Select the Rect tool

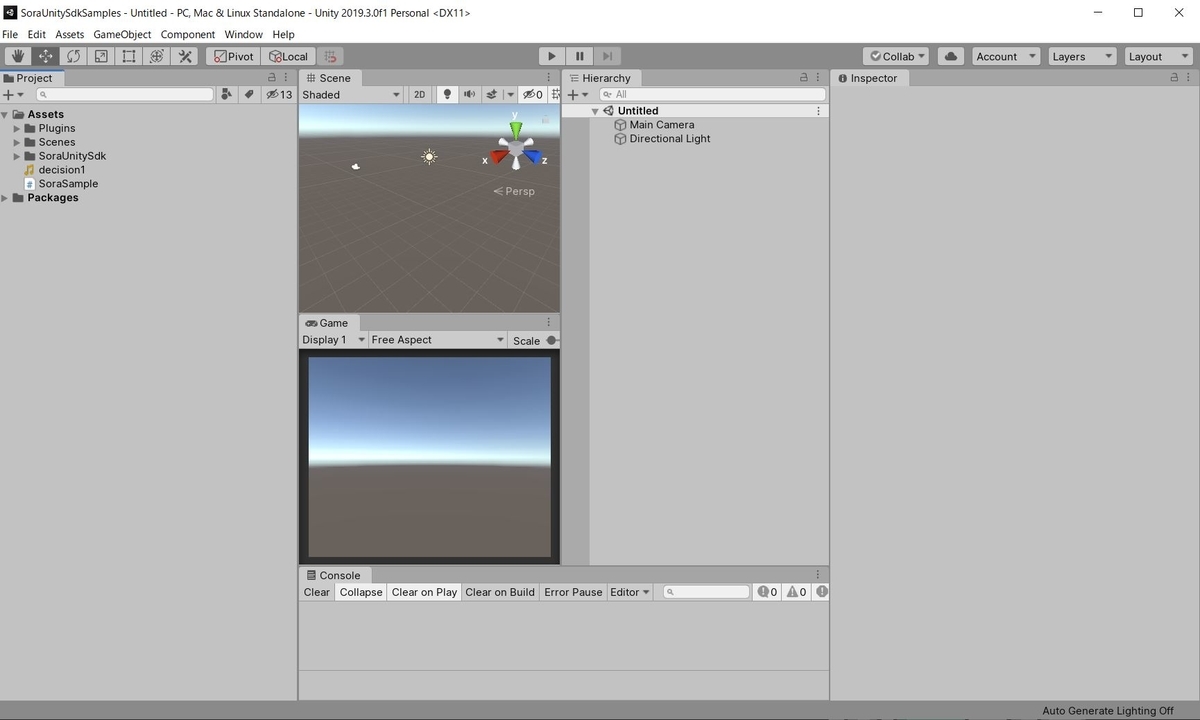(129, 56)
